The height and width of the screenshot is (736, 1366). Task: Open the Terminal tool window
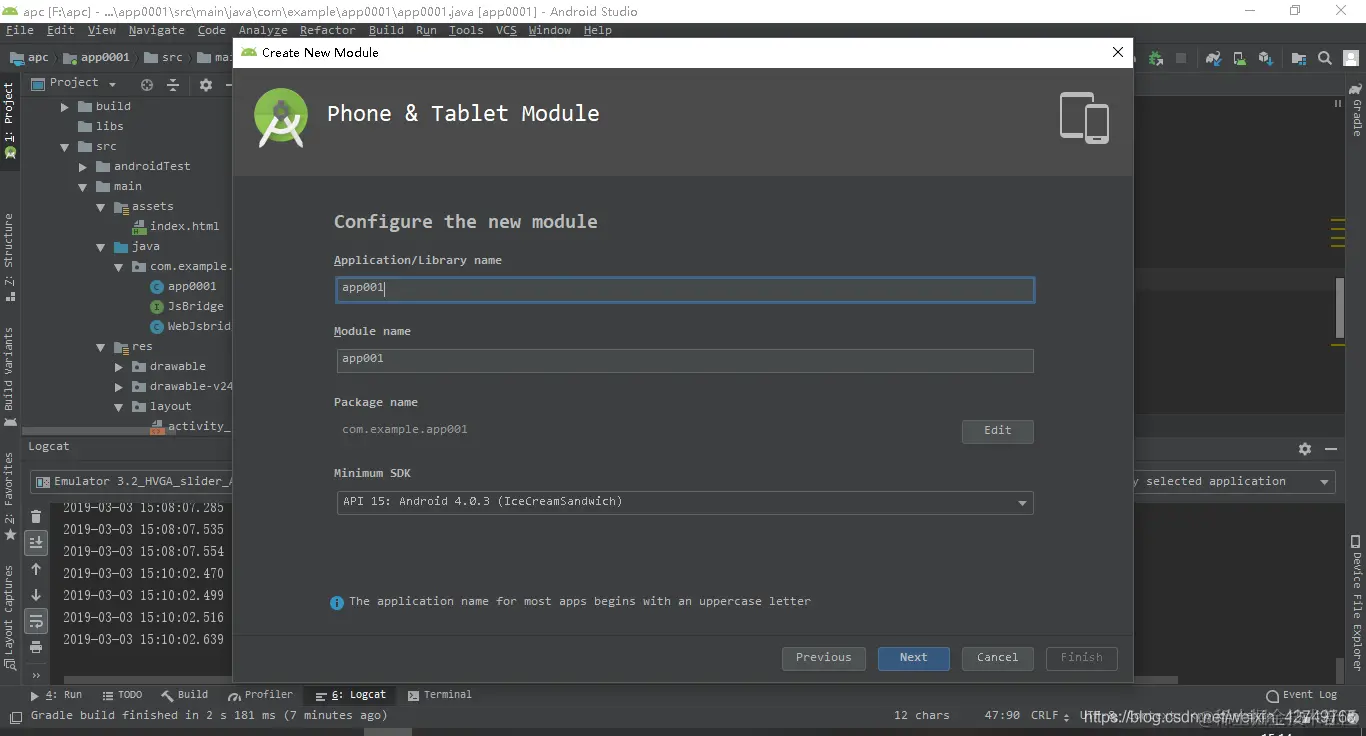[438, 695]
